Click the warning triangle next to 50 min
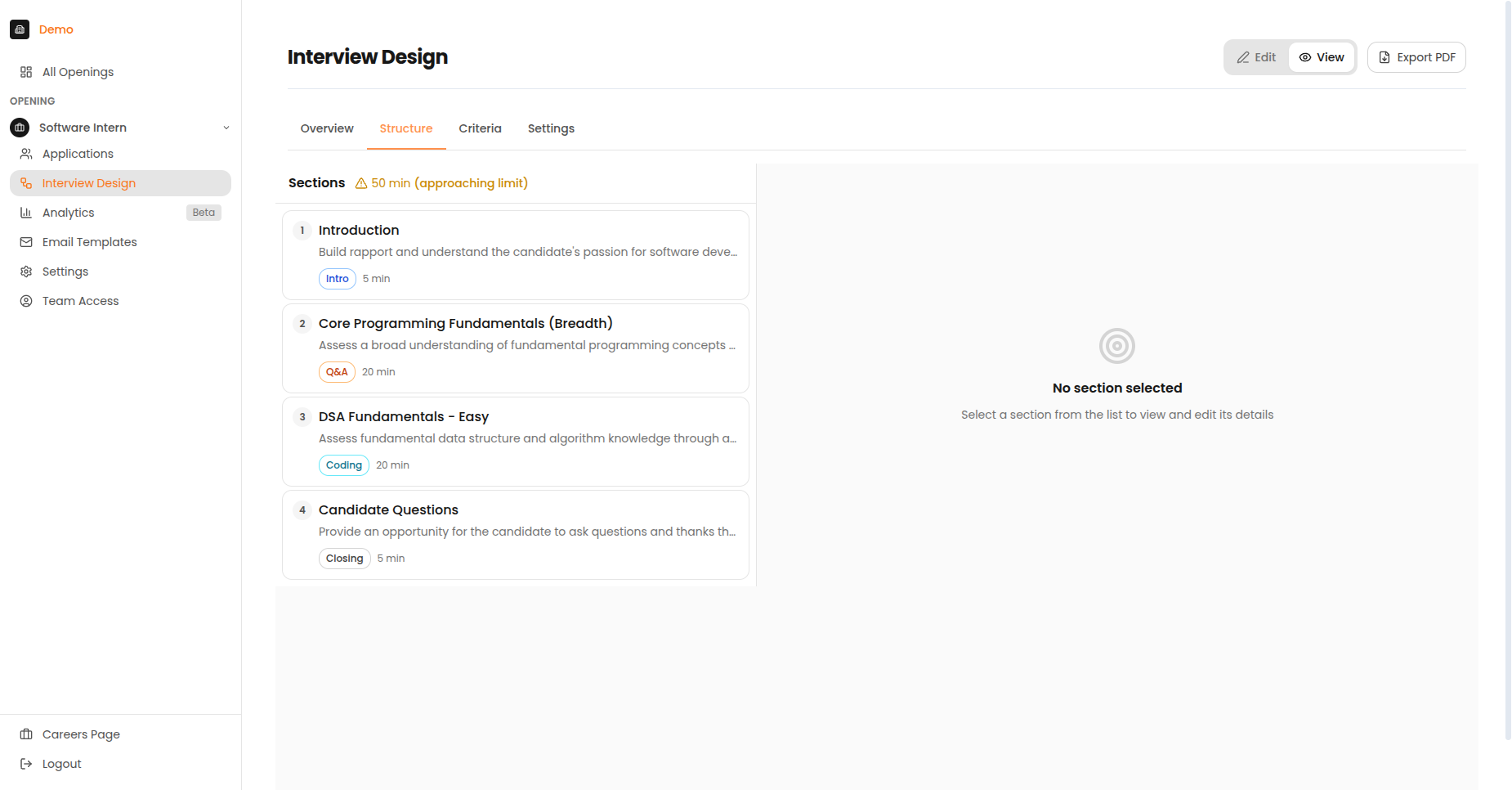The width and height of the screenshot is (1512, 790). [x=360, y=183]
